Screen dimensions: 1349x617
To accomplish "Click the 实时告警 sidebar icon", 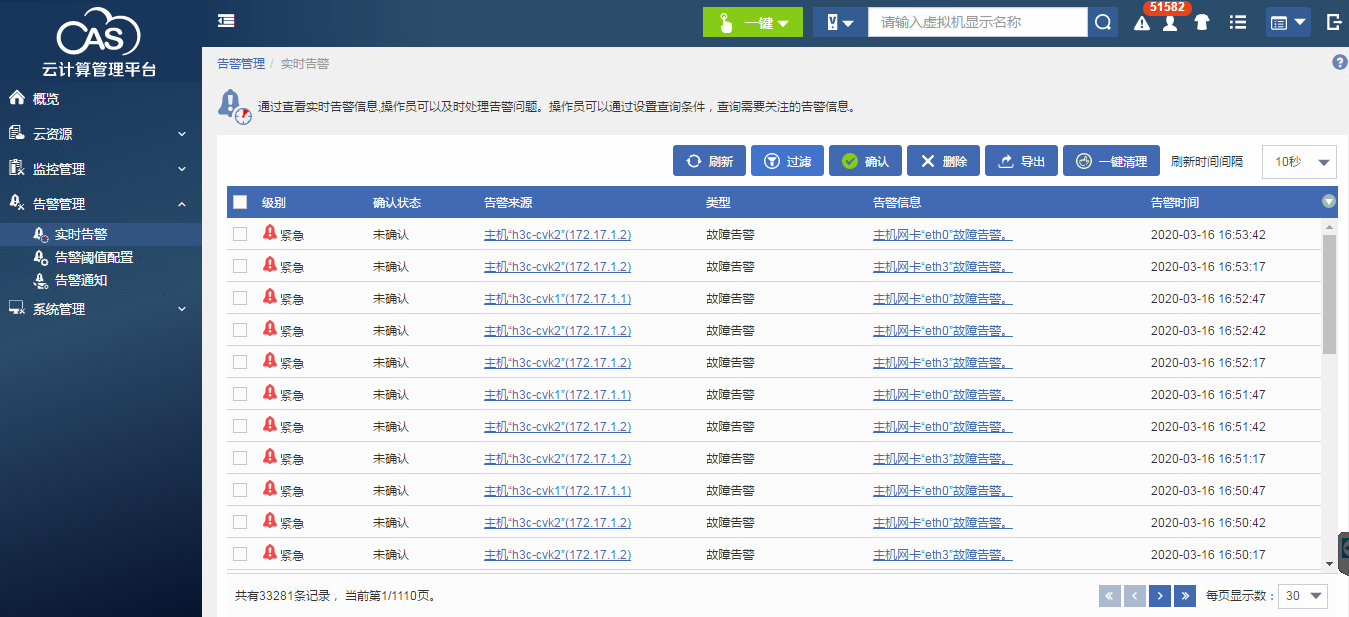I will [x=41, y=234].
